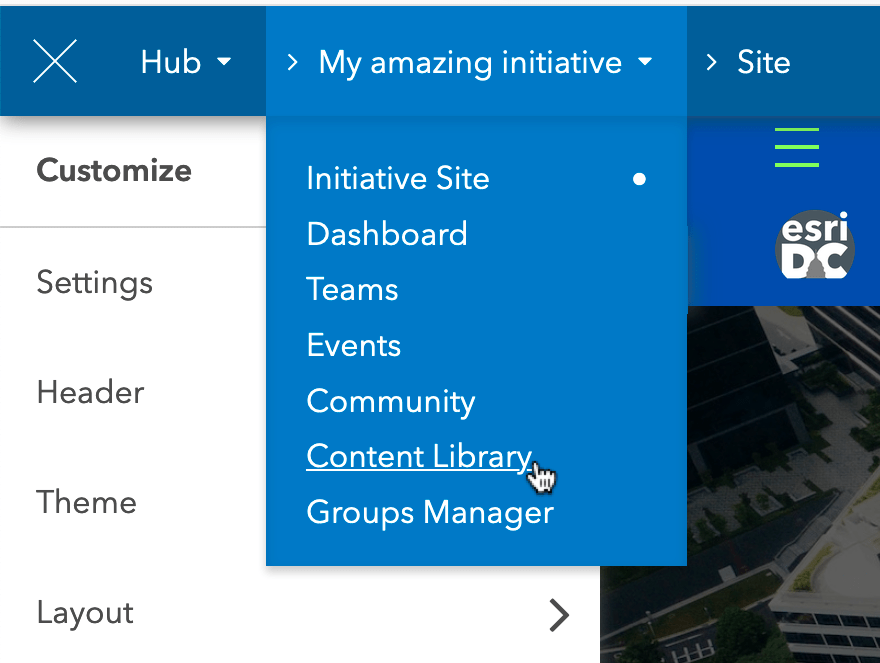Select Initiative Site from the menu
Image resolution: width=880 pixels, height=663 pixels.
click(x=397, y=179)
